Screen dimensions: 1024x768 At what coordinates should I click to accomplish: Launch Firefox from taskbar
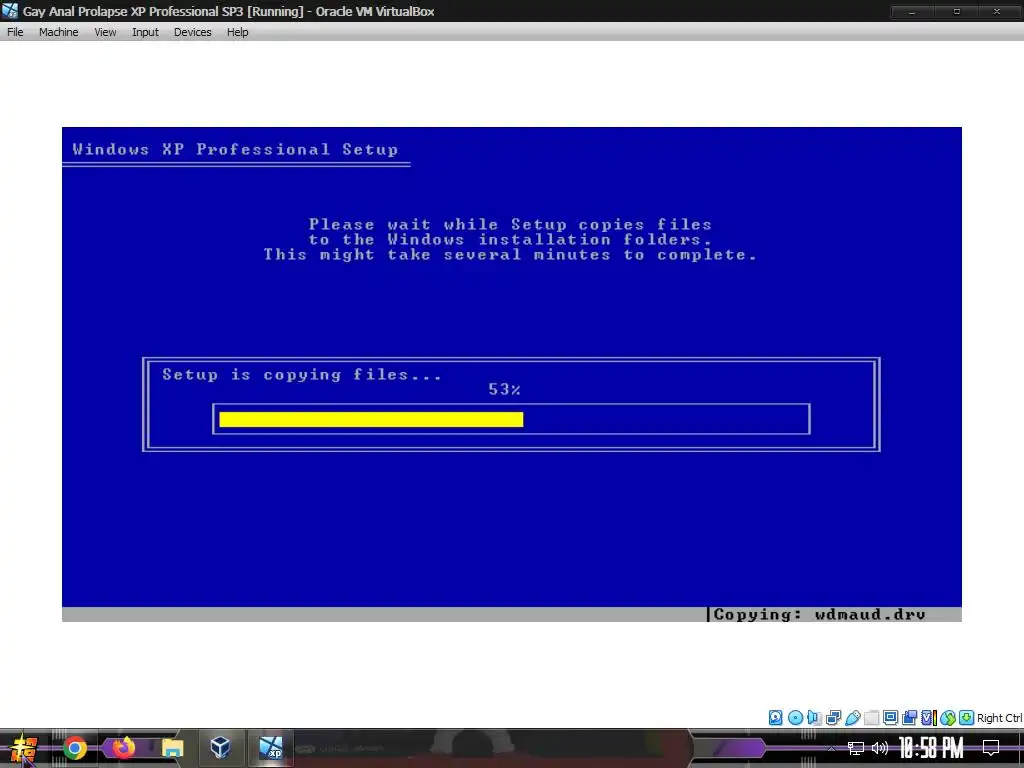(123, 747)
